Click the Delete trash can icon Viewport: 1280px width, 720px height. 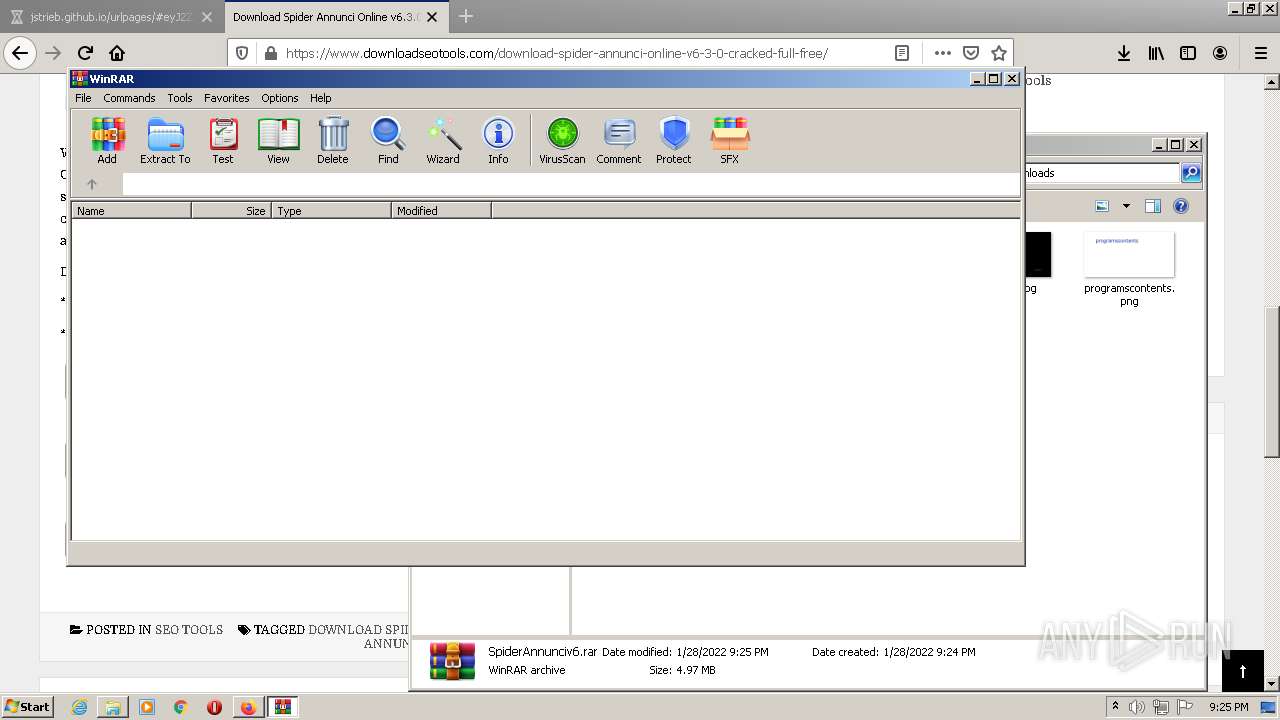click(x=333, y=141)
